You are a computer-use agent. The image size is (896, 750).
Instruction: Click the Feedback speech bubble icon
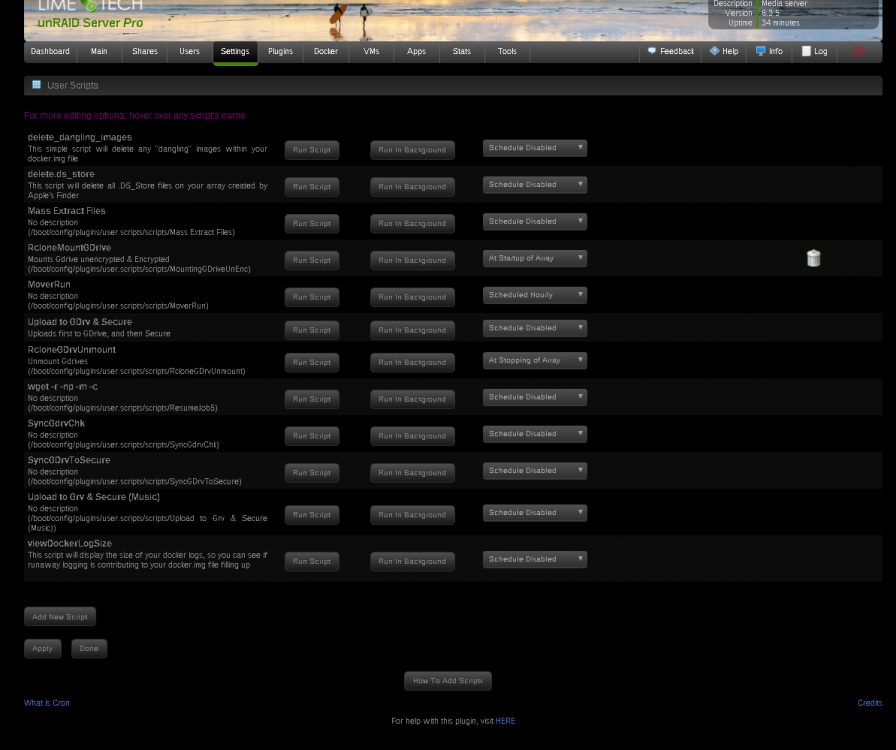[651, 51]
